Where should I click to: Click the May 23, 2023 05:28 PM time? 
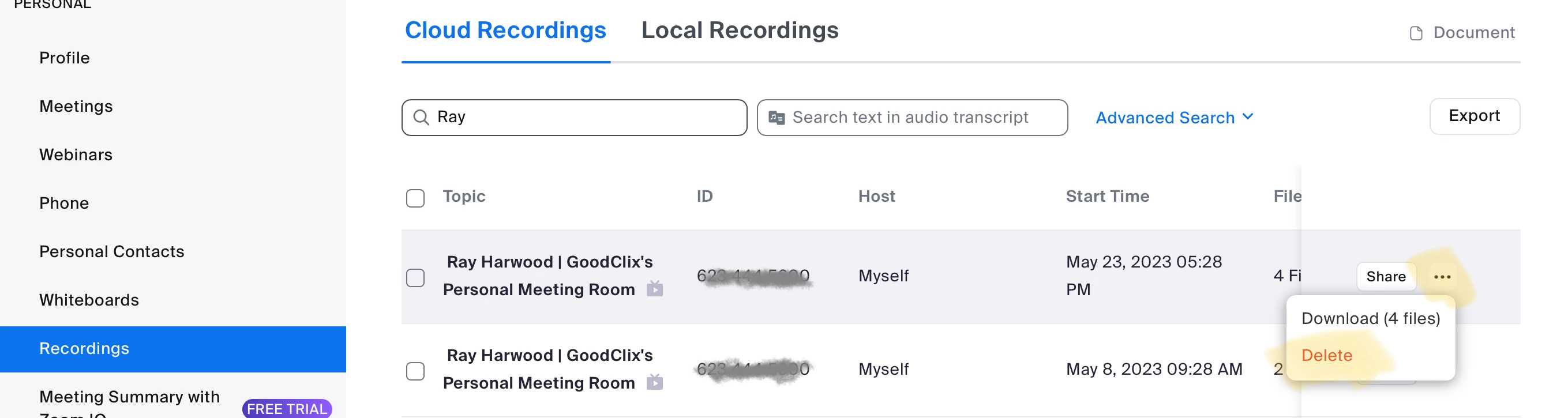(x=1144, y=276)
